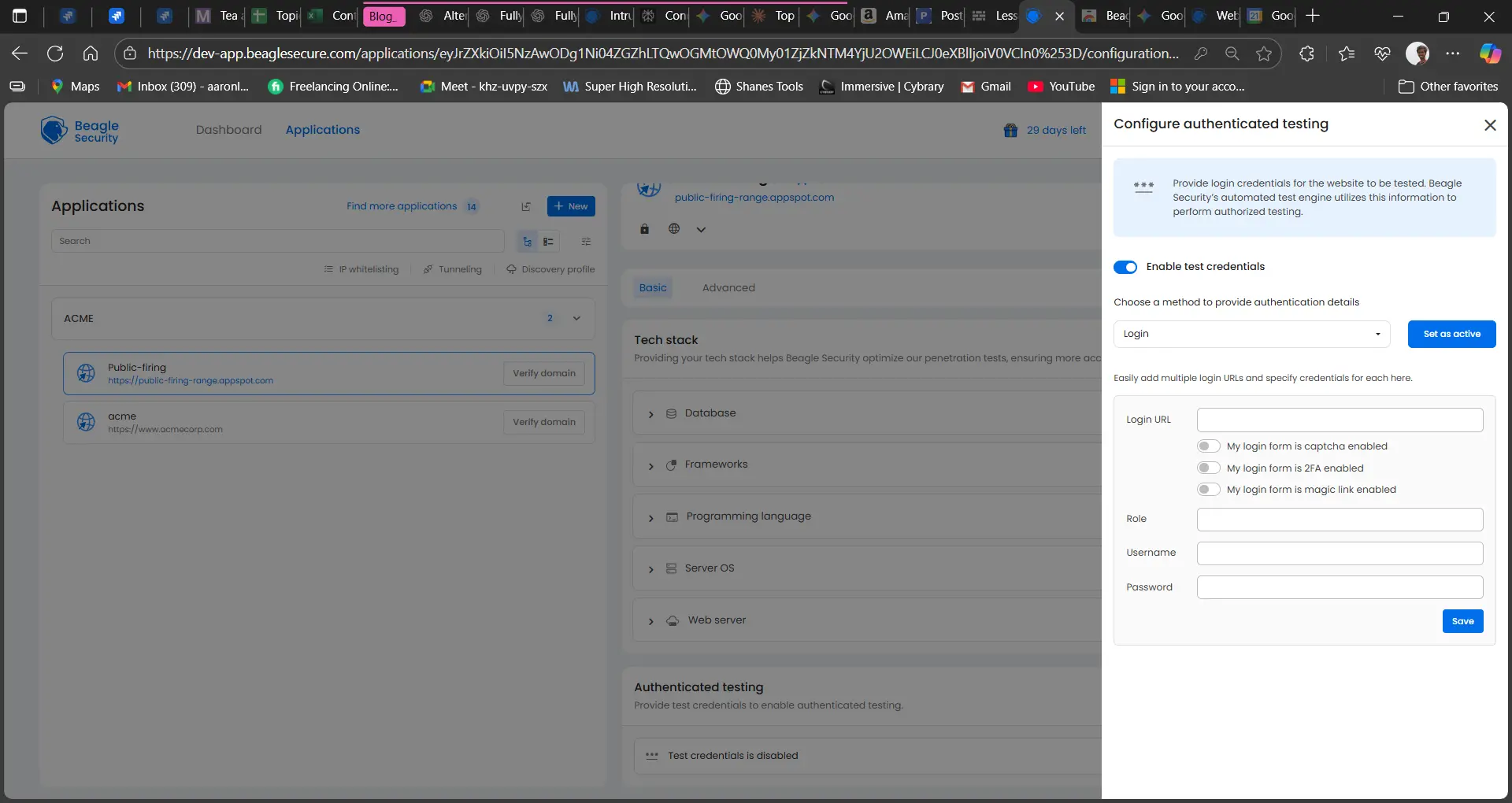Click inside the Login URL field
This screenshot has width=1512, height=803.
[1338, 420]
